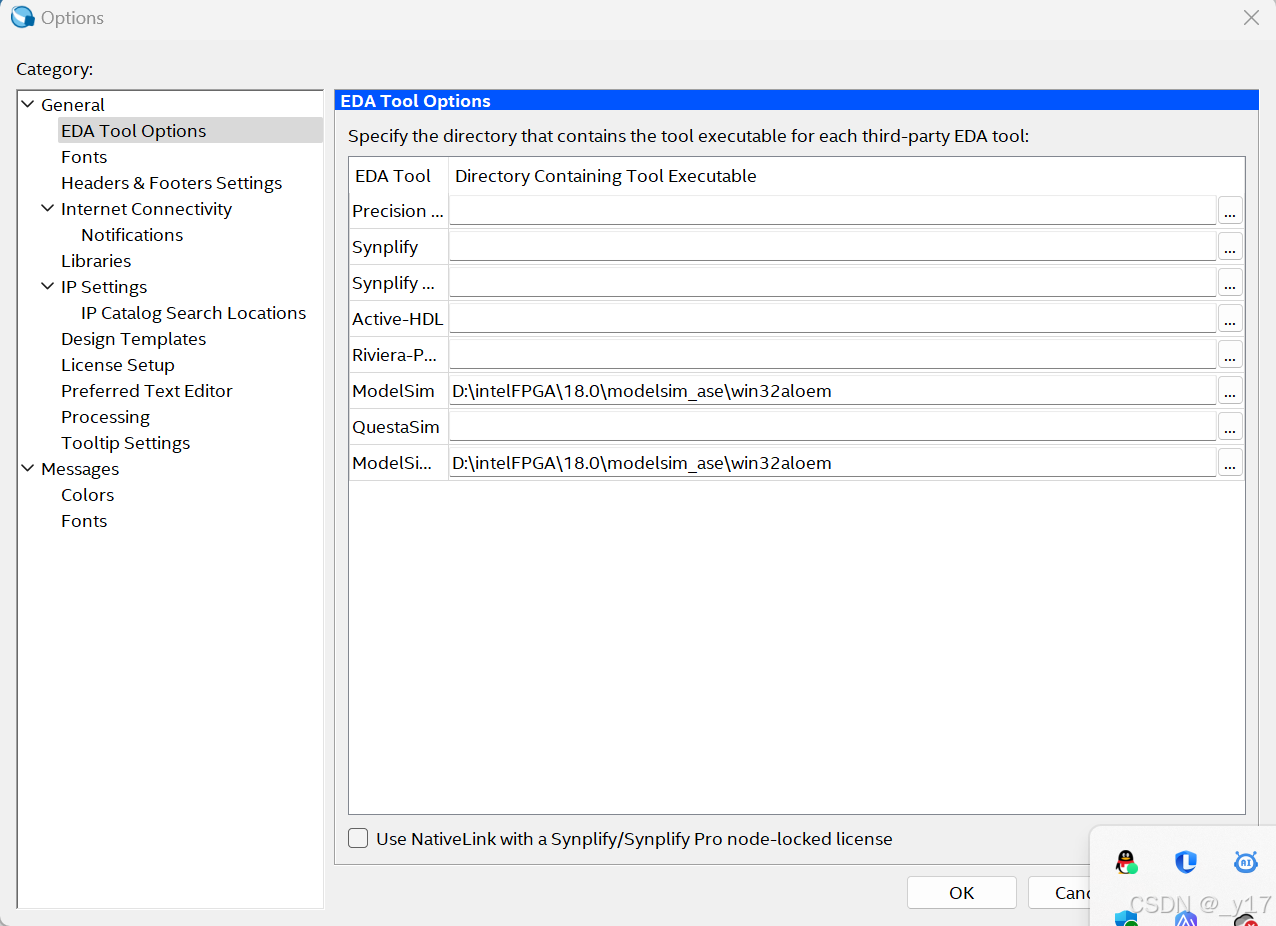The width and height of the screenshot is (1276, 926).
Task: Open Colors under Messages
Action: coord(87,495)
